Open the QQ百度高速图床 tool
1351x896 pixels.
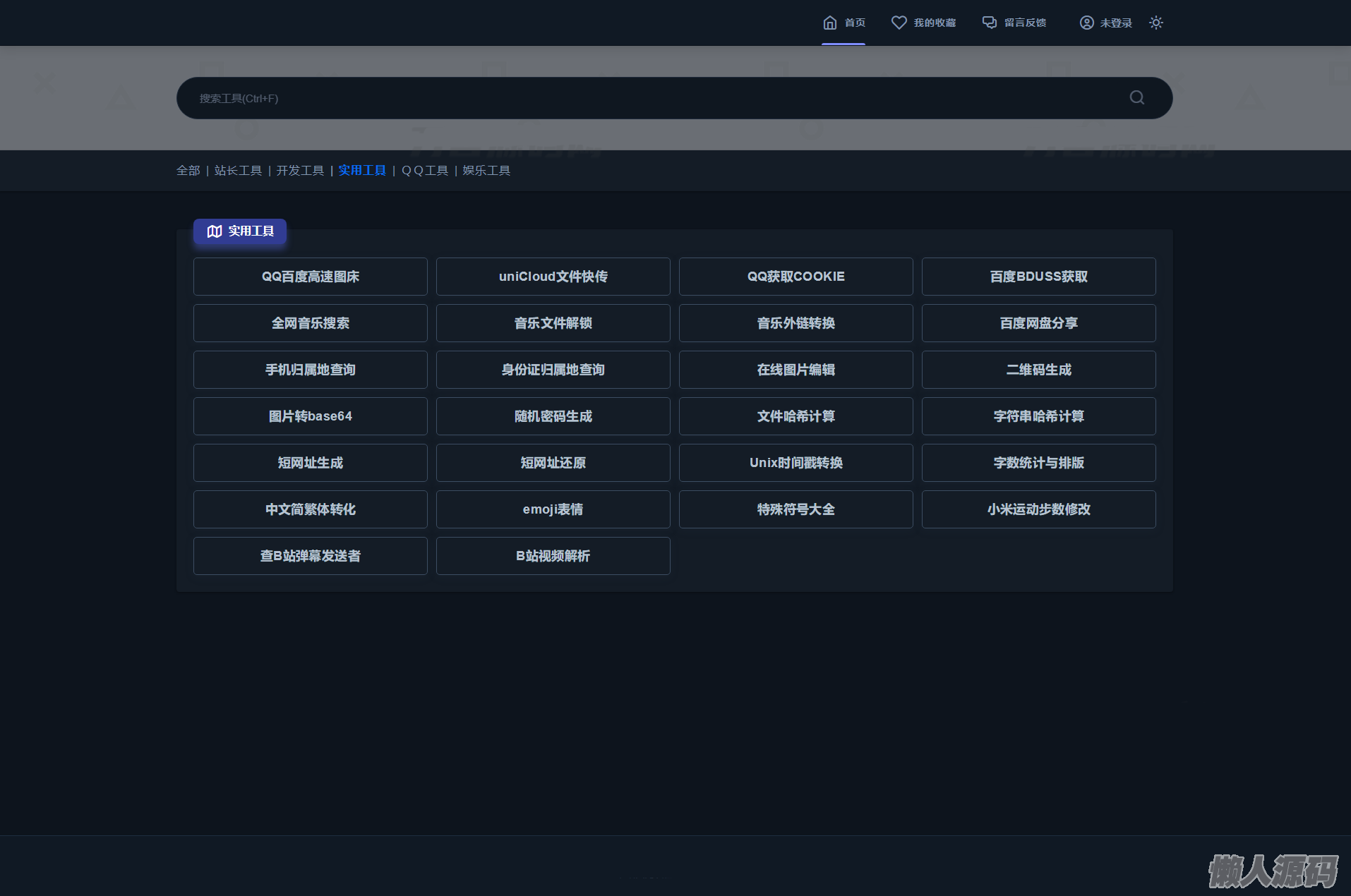(311, 277)
